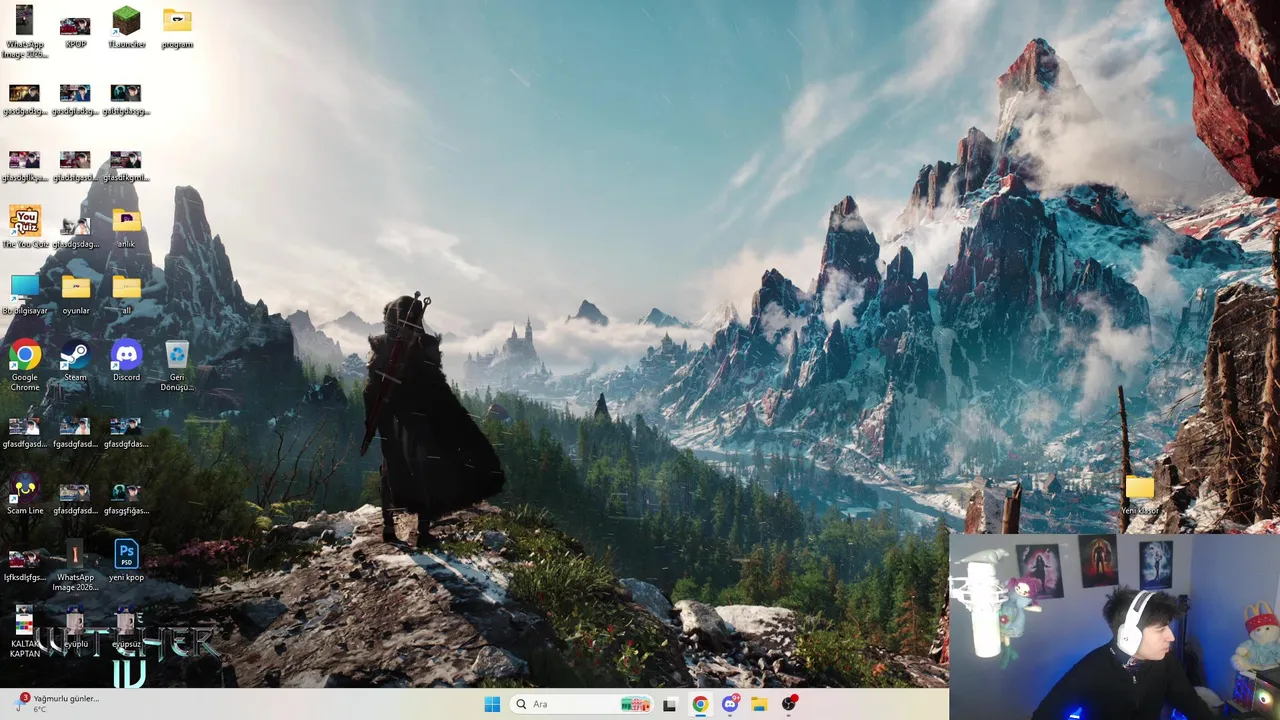Image resolution: width=1280 pixels, height=720 pixels.
Task: Open Discord from the taskbar
Action: tap(730, 704)
